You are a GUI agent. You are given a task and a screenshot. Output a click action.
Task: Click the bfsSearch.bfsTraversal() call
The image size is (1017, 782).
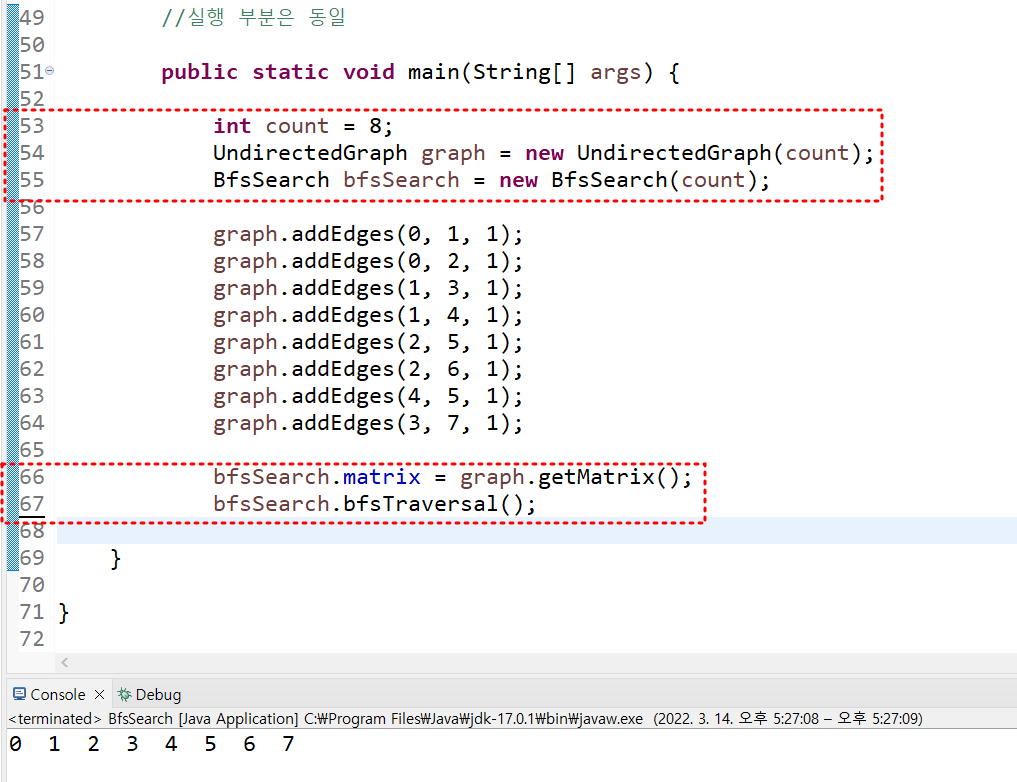(x=374, y=504)
